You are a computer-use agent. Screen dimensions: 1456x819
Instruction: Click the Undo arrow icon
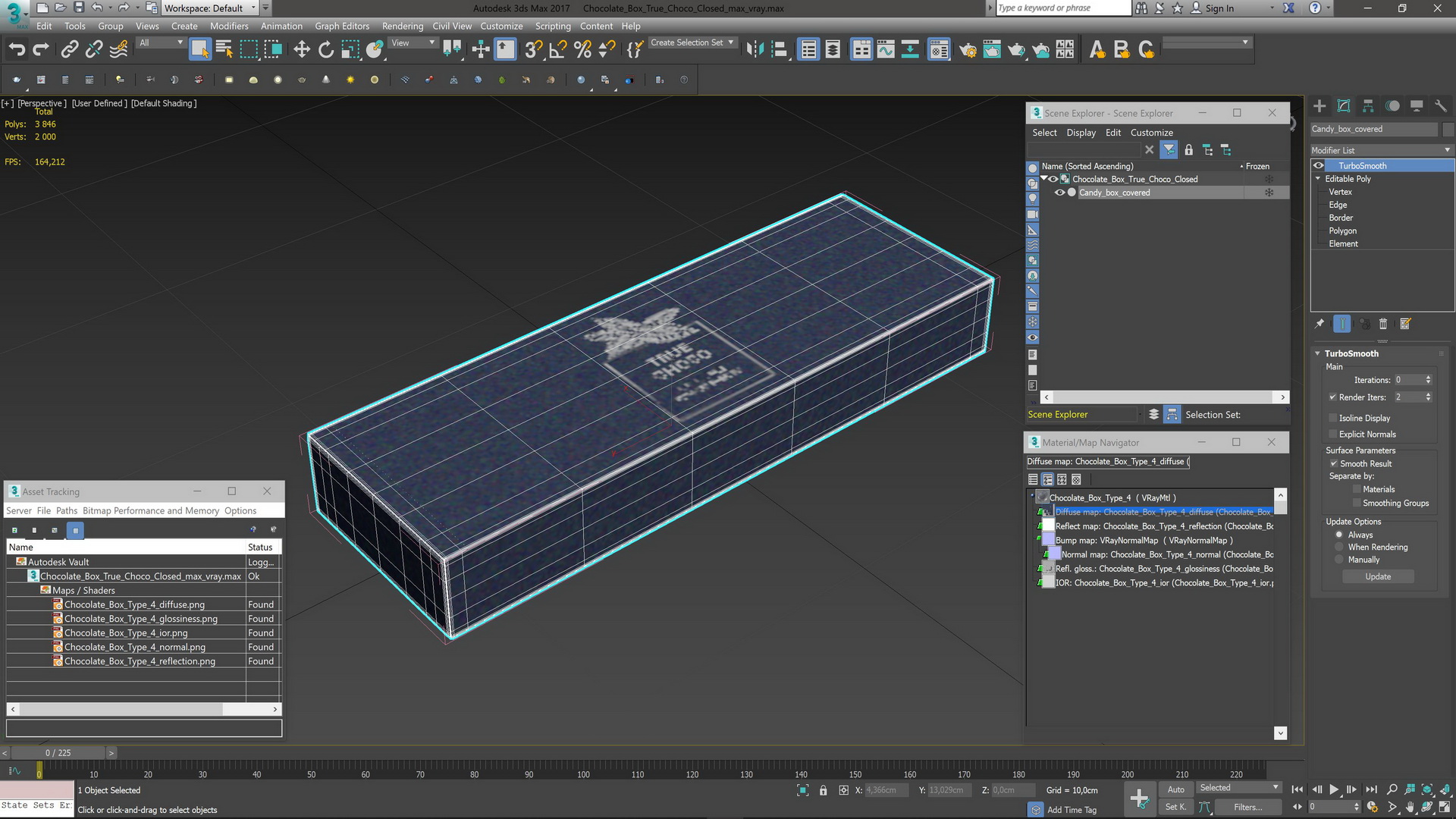coord(17,50)
